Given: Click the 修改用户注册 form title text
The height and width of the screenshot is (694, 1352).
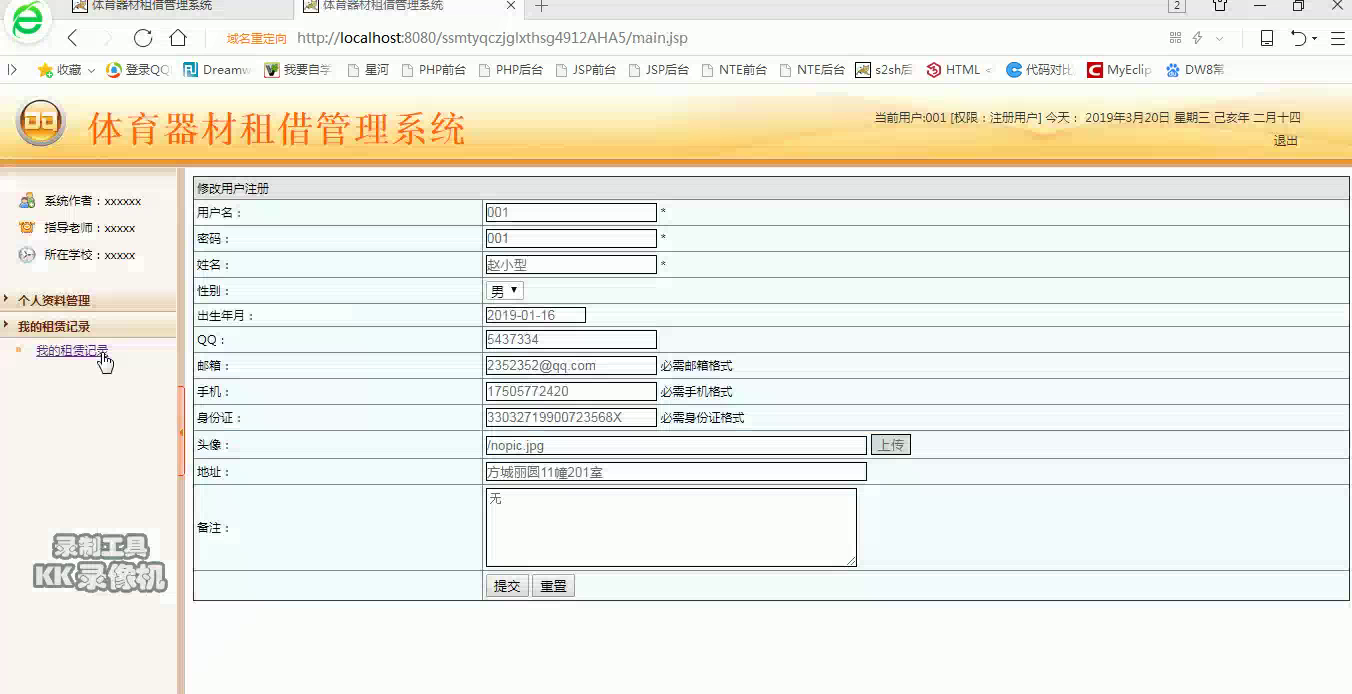Looking at the screenshot, I should tap(233, 188).
